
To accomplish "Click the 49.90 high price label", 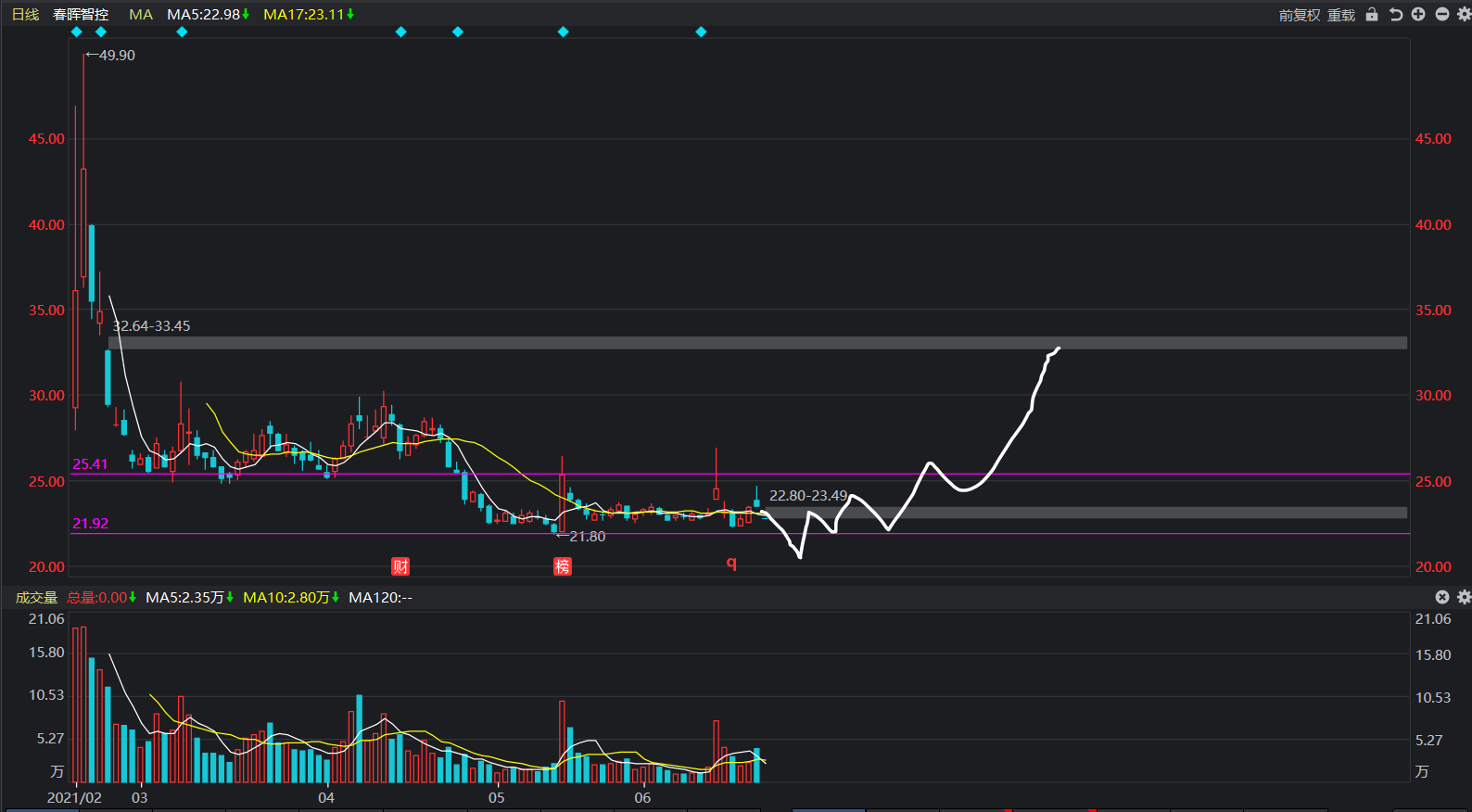I will tap(117, 55).
